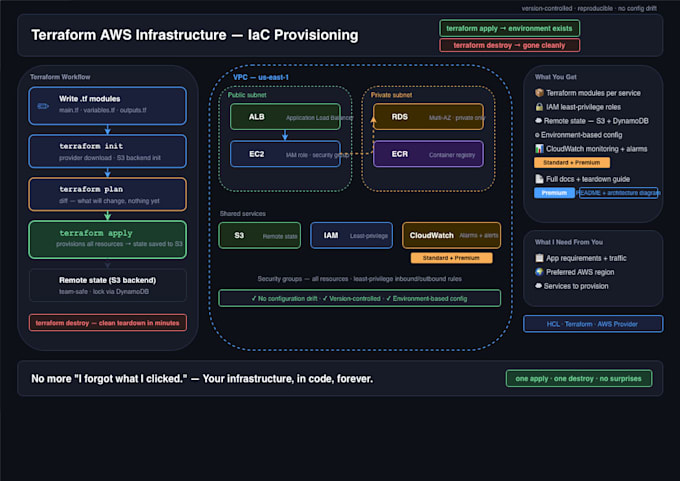Select the terraform init step box

(x=108, y=151)
